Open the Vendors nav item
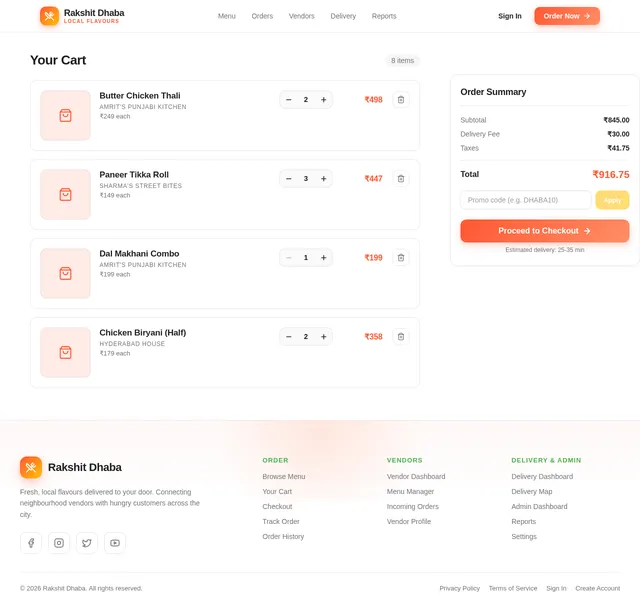 (x=302, y=16)
